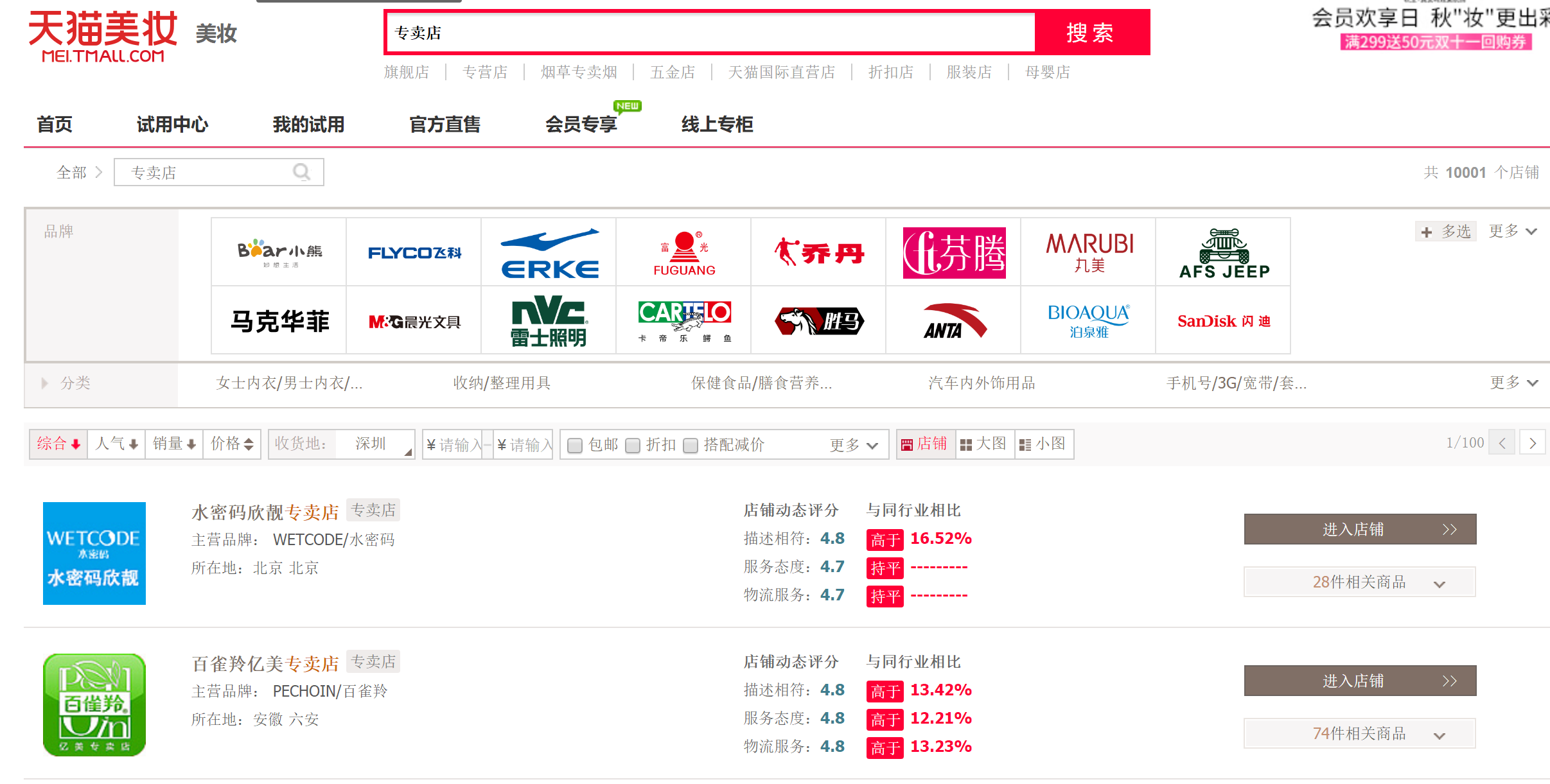Screen dimensions: 1550x784
Task: Click the MARUBI brand logo
Action: pyautogui.click(x=1088, y=252)
